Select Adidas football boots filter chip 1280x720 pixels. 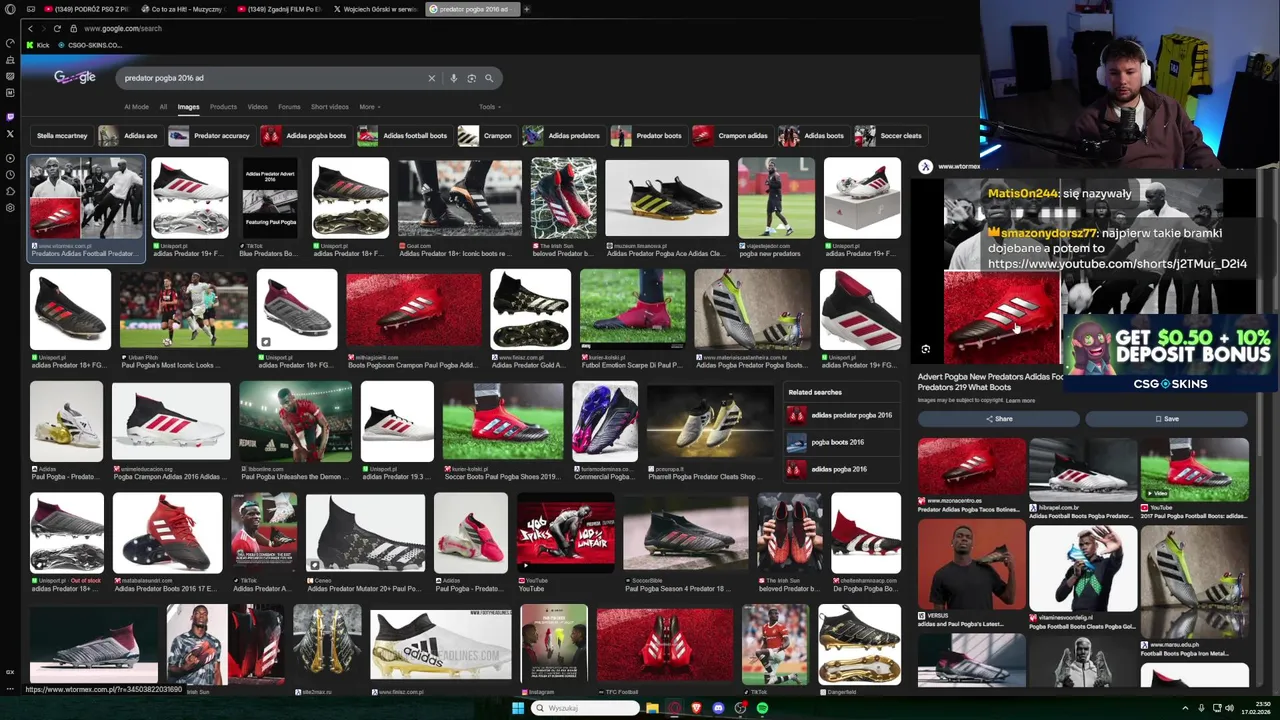(x=404, y=136)
